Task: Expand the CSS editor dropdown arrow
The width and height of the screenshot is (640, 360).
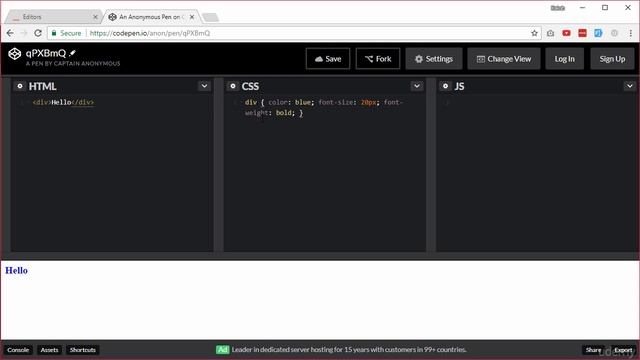Action: 417,86
